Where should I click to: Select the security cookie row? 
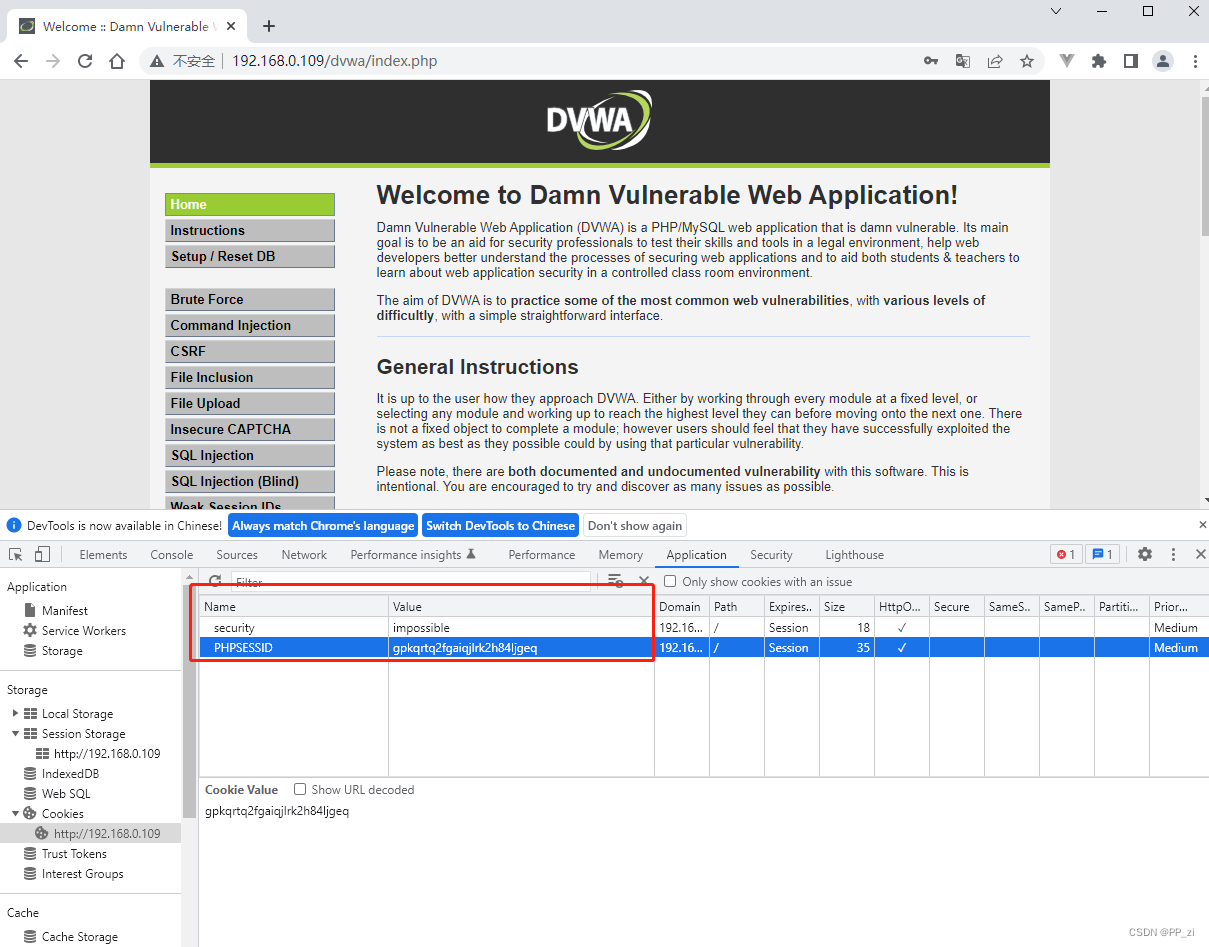tap(704, 628)
